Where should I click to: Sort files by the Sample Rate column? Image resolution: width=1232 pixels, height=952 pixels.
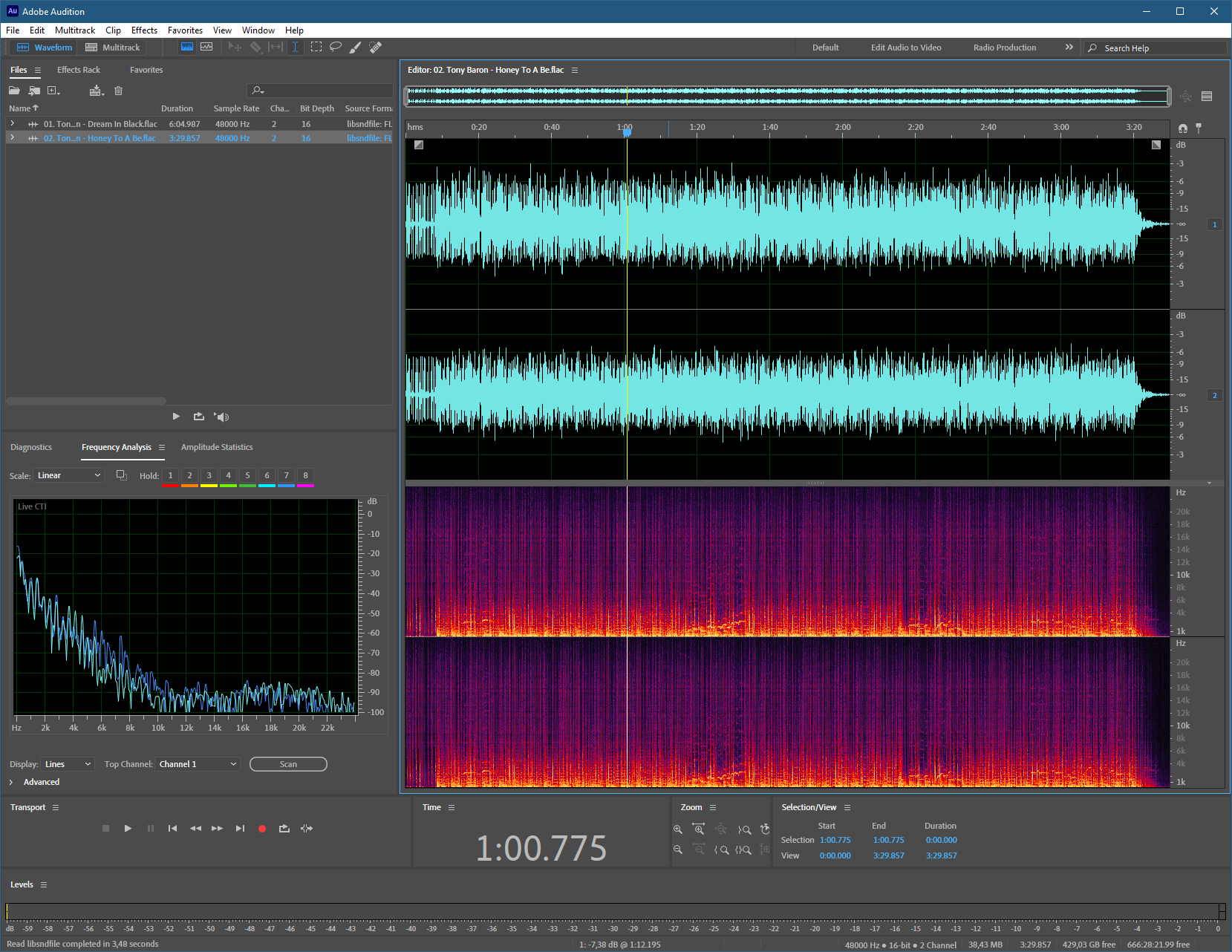(236, 108)
